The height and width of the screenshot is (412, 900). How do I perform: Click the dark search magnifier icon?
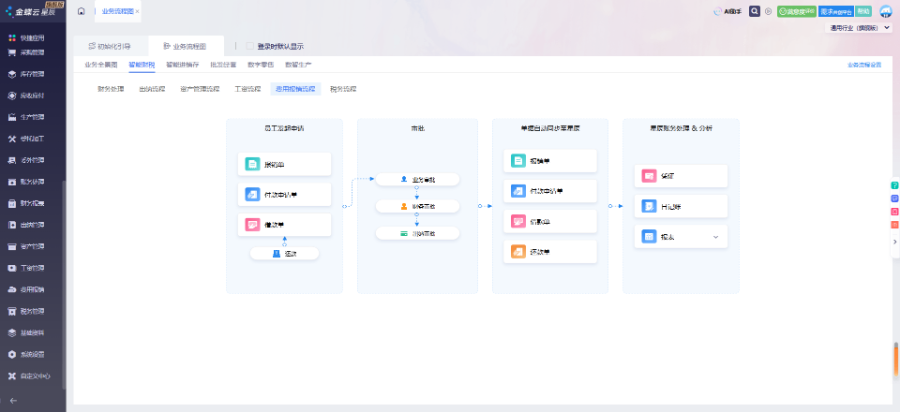(755, 11)
